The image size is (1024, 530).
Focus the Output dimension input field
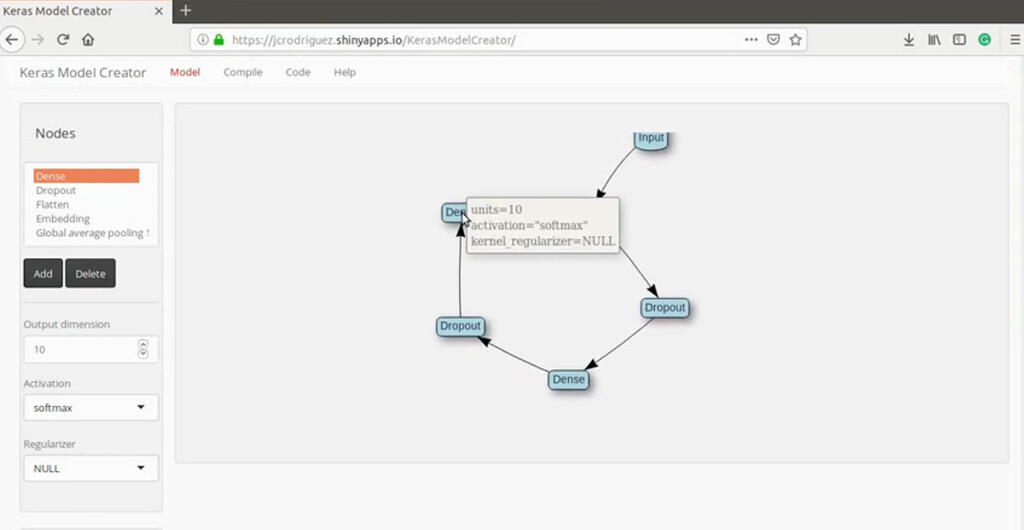91,350
